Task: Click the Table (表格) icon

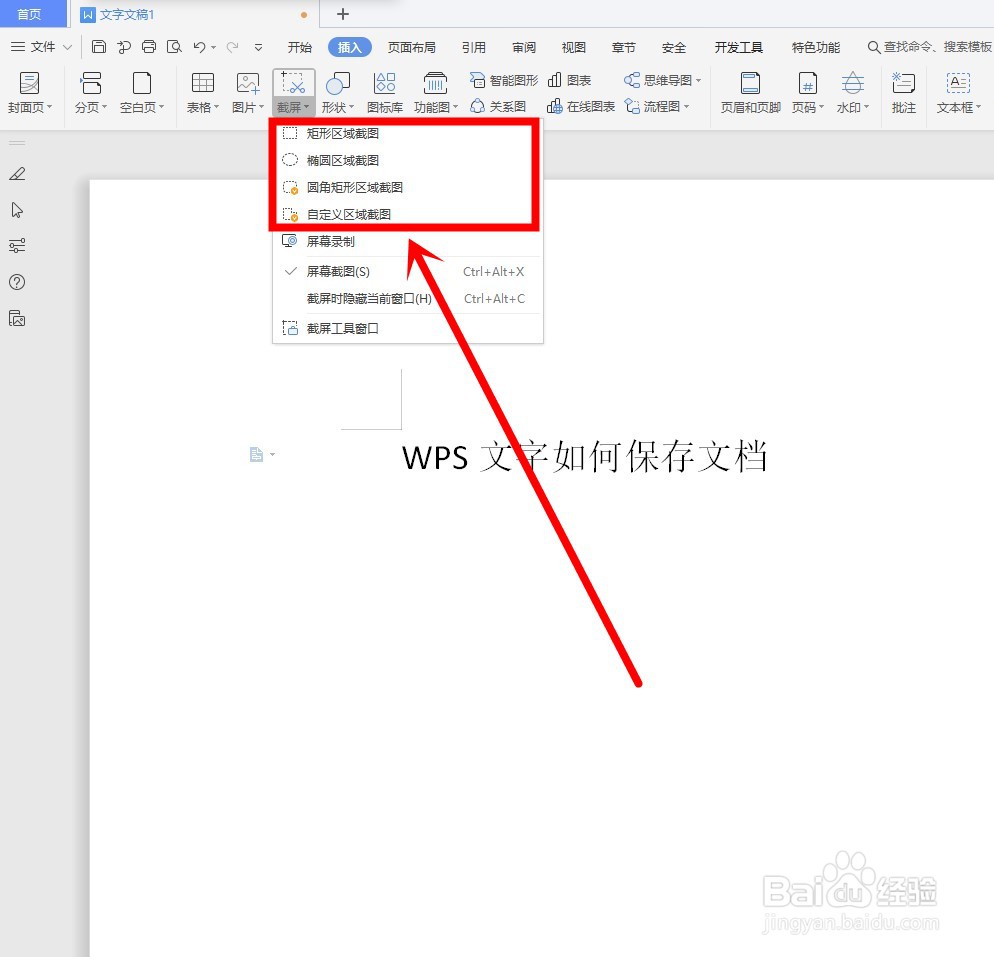Action: click(203, 83)
